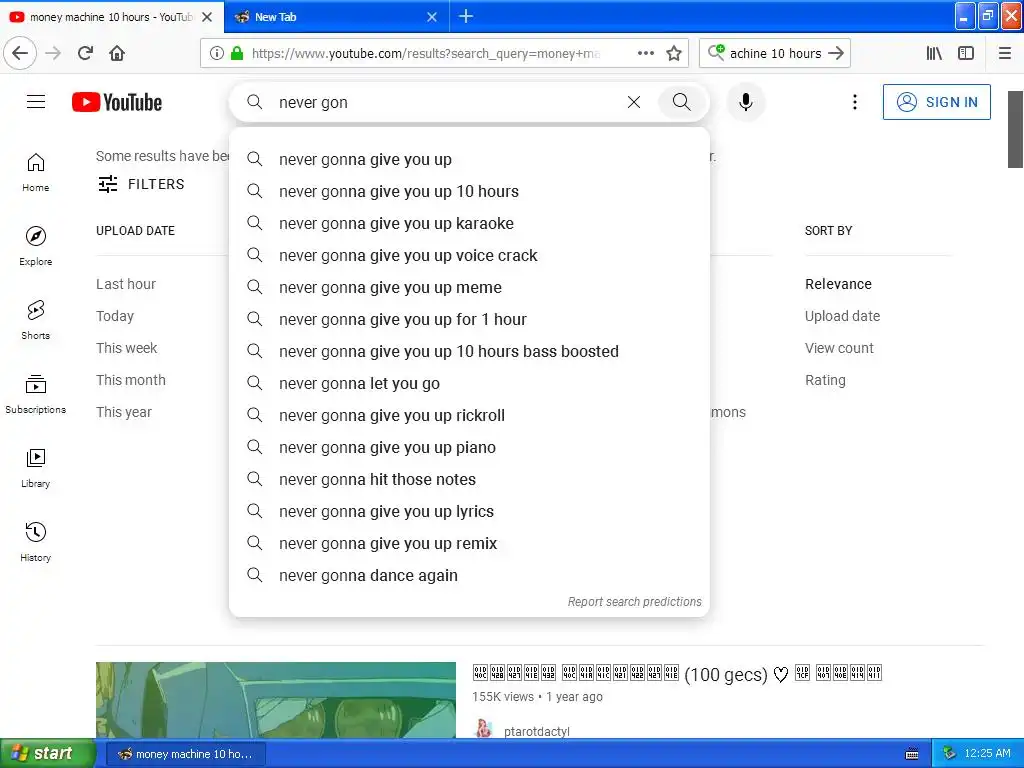Viewport: 1024px width, 768px height.
Task: Sort by Upload date
Action: (x=842, y=316)
